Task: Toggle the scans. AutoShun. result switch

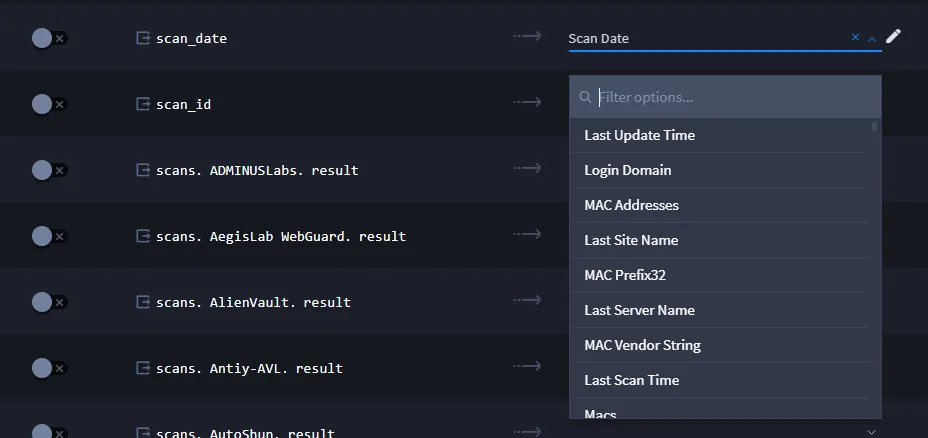Action: click(x=50, y=432)
